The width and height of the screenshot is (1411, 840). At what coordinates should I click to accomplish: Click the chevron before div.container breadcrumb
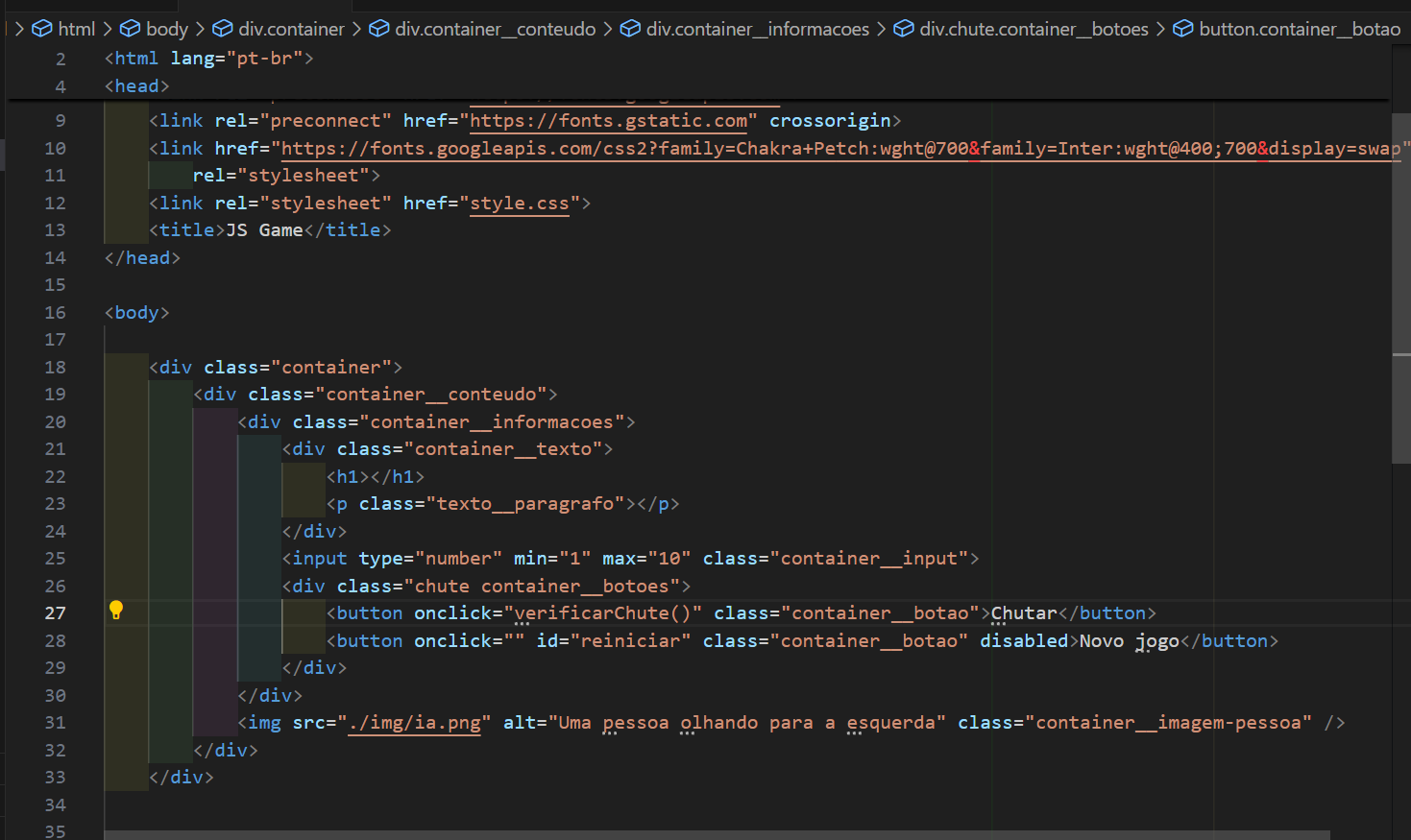click(200, 29)
